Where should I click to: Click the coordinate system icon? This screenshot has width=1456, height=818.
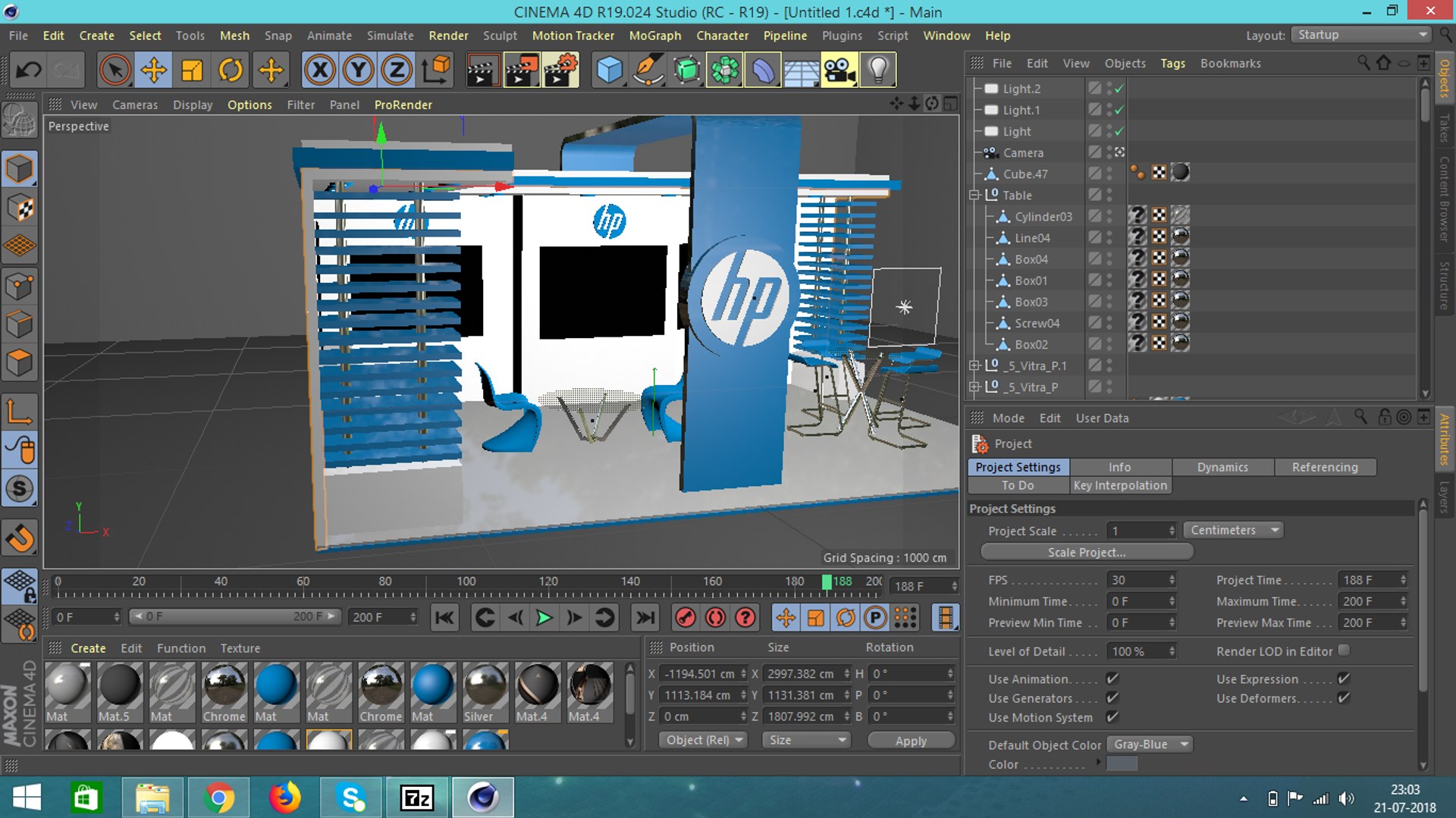pos(436,71)
